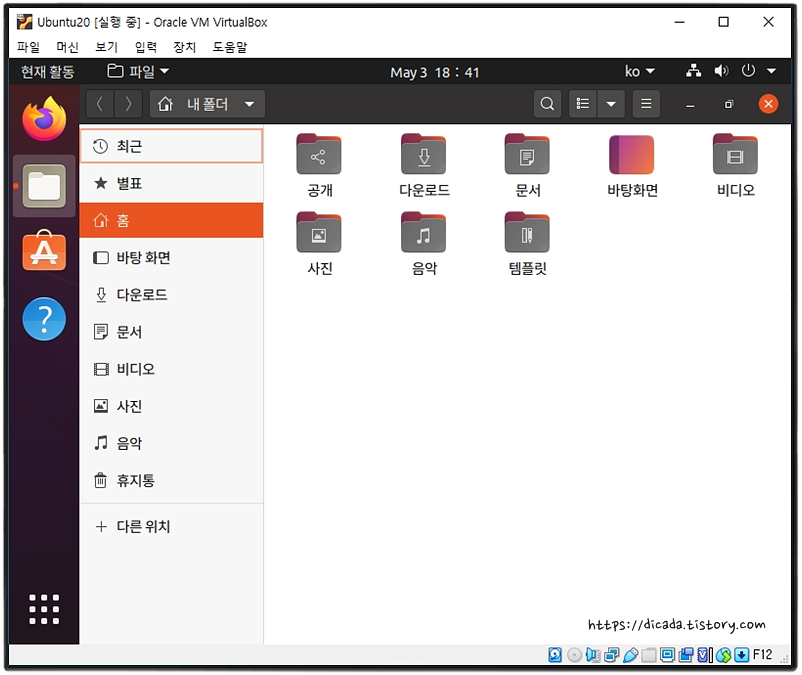Select 문서 in the sidebar
This screenshot has height=675, width=802.
(x=171, y=331)
